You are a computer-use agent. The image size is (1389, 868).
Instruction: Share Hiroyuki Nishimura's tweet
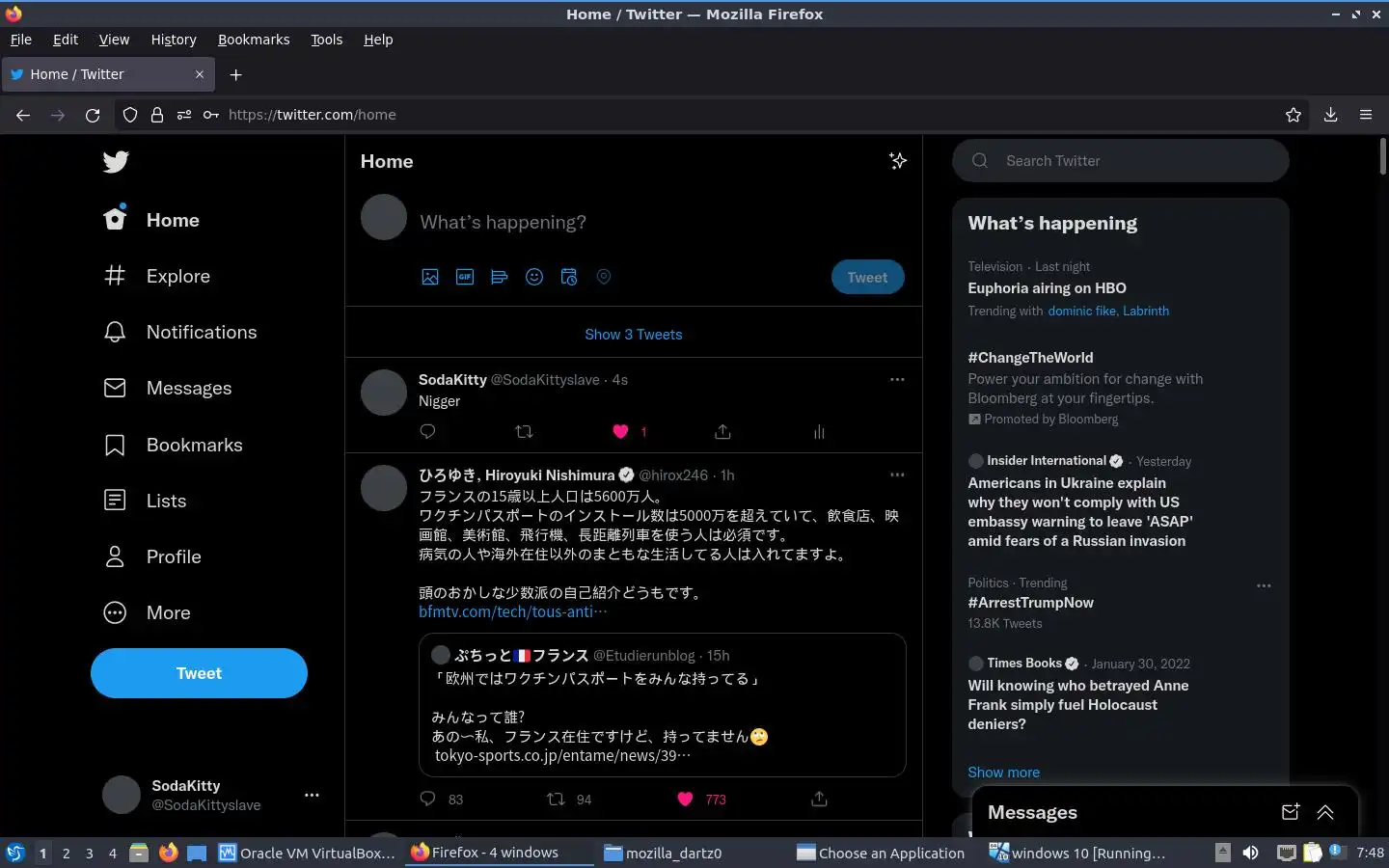(x=819, y=799)
